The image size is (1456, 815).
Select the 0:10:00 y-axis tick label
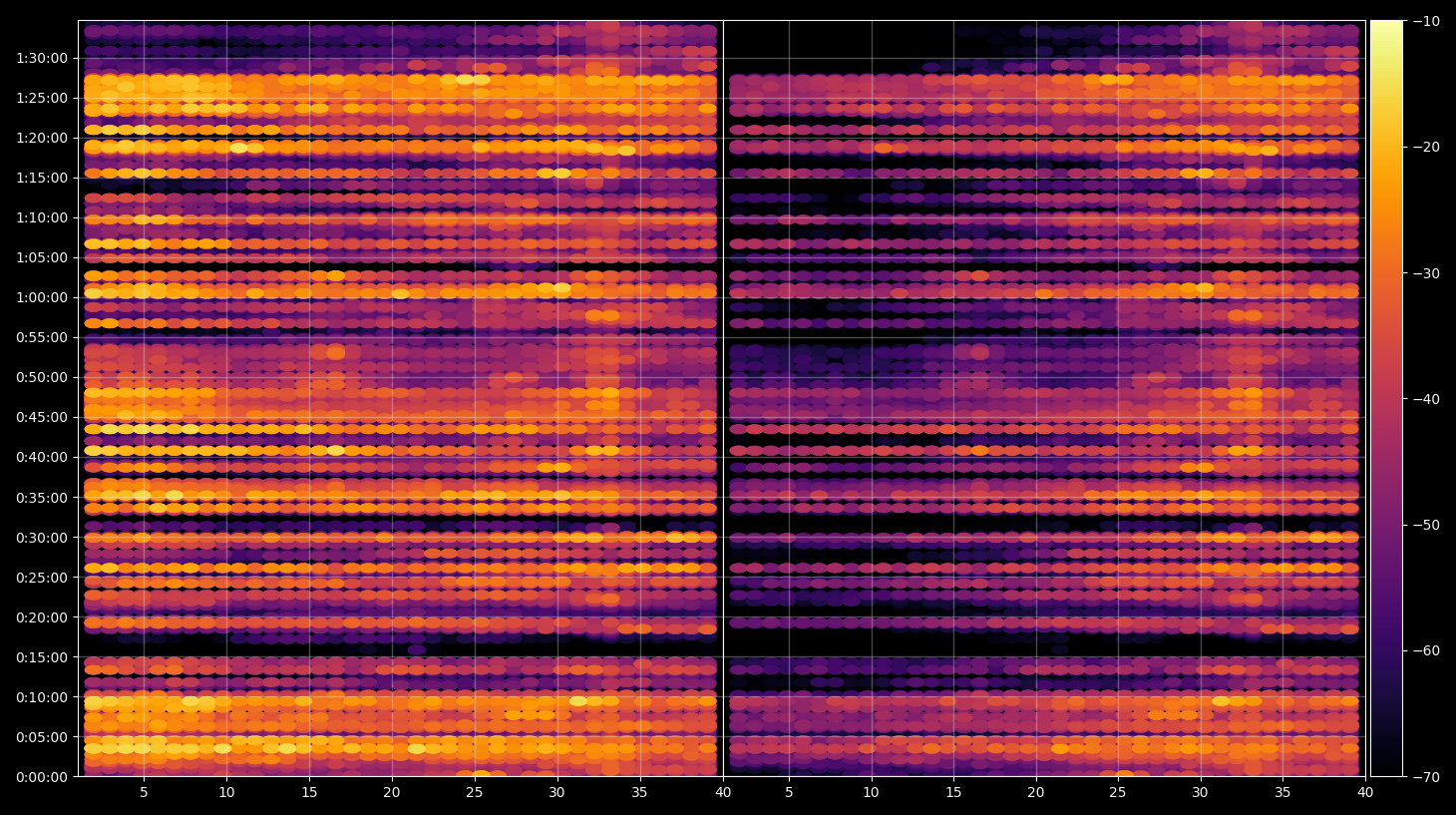pos(42,697)
